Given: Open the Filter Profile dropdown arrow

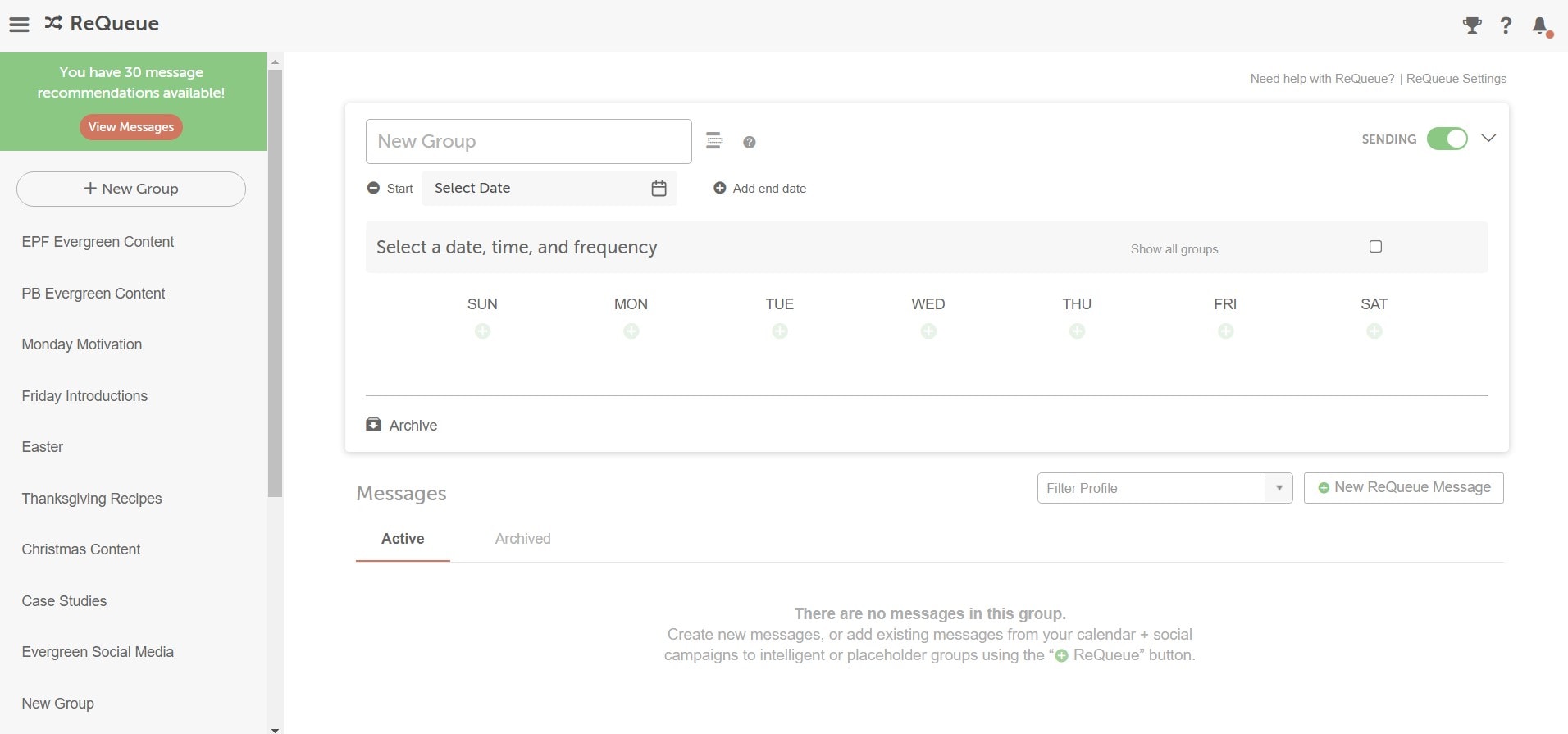Looking at the screenshot, I should pos(1279,488).
